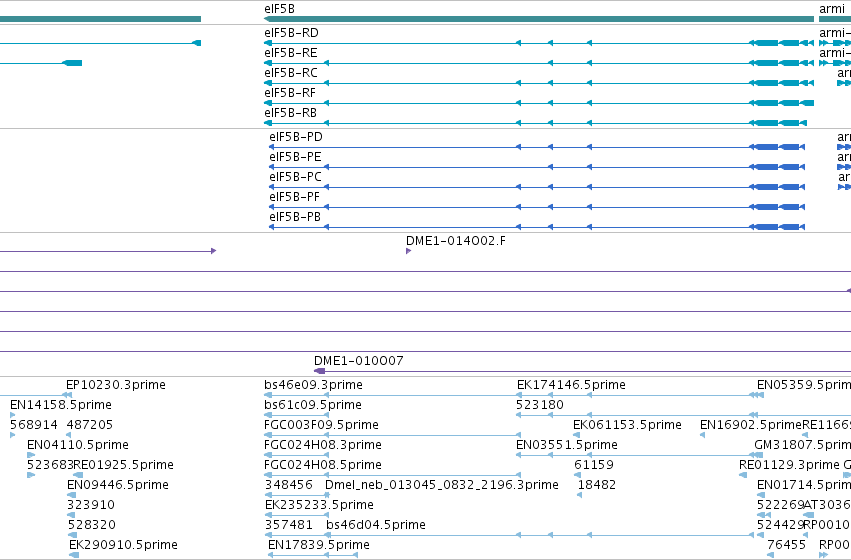
Task: Select EST bs46d04.5prime
Action: pyautogui.click(x=376, y=526)
